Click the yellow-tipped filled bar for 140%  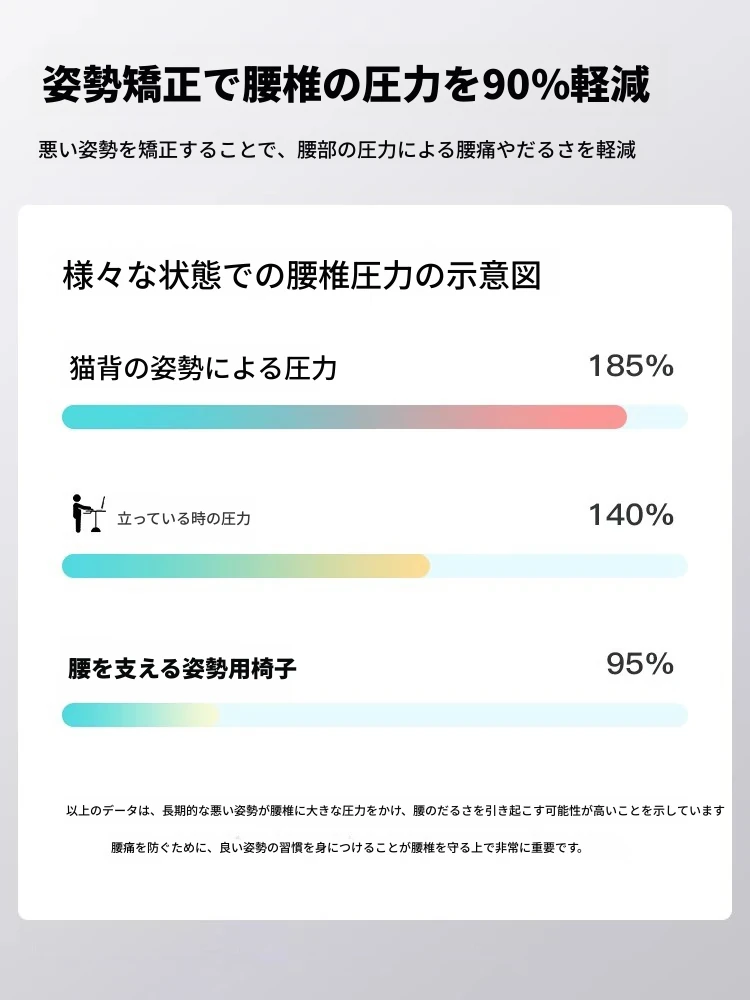(x=245, y=566)
